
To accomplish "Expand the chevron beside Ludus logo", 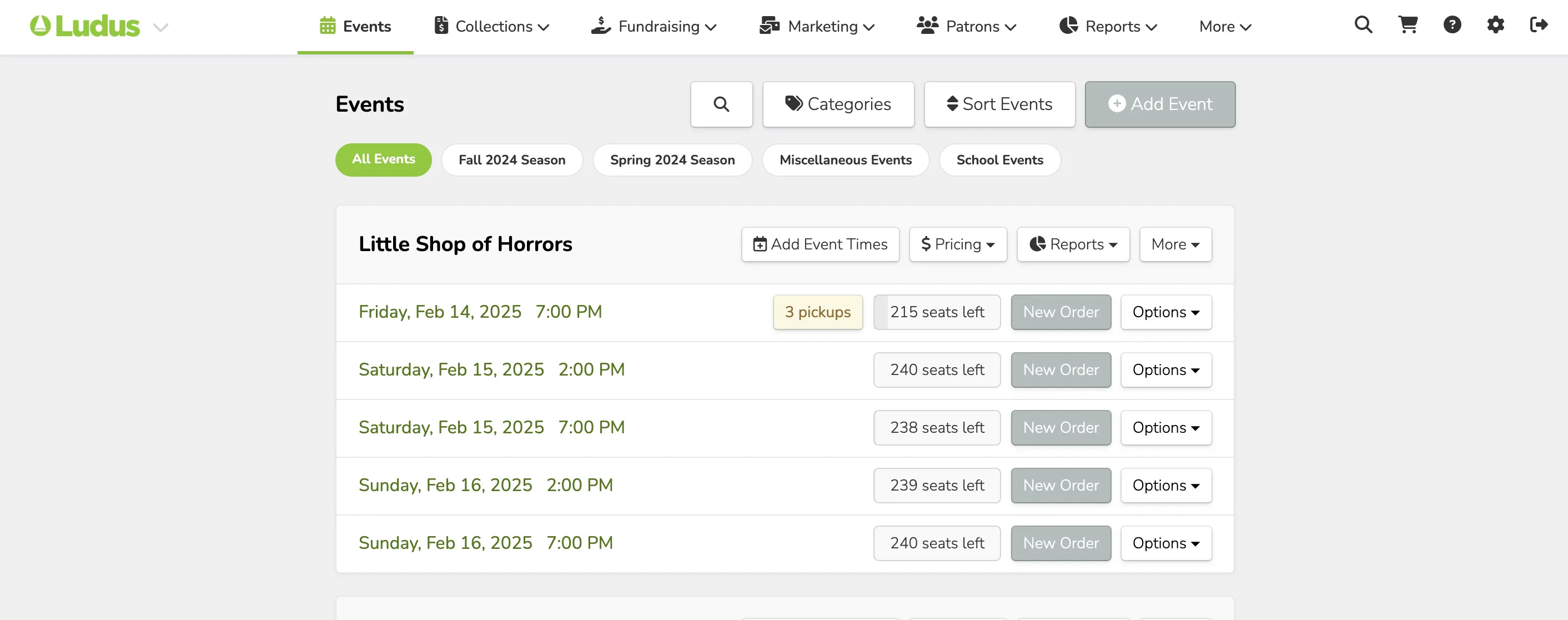I will 160,27.
